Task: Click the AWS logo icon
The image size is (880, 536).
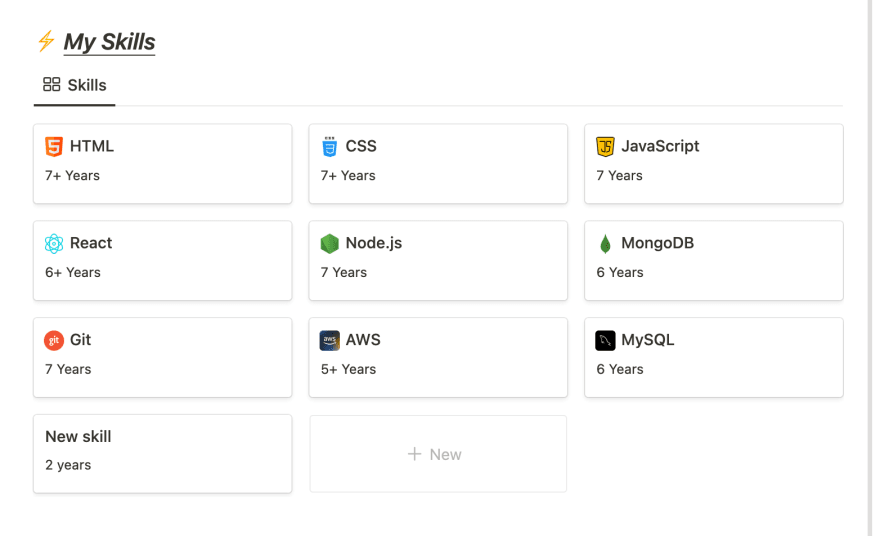Action: (x=329, y=340)
